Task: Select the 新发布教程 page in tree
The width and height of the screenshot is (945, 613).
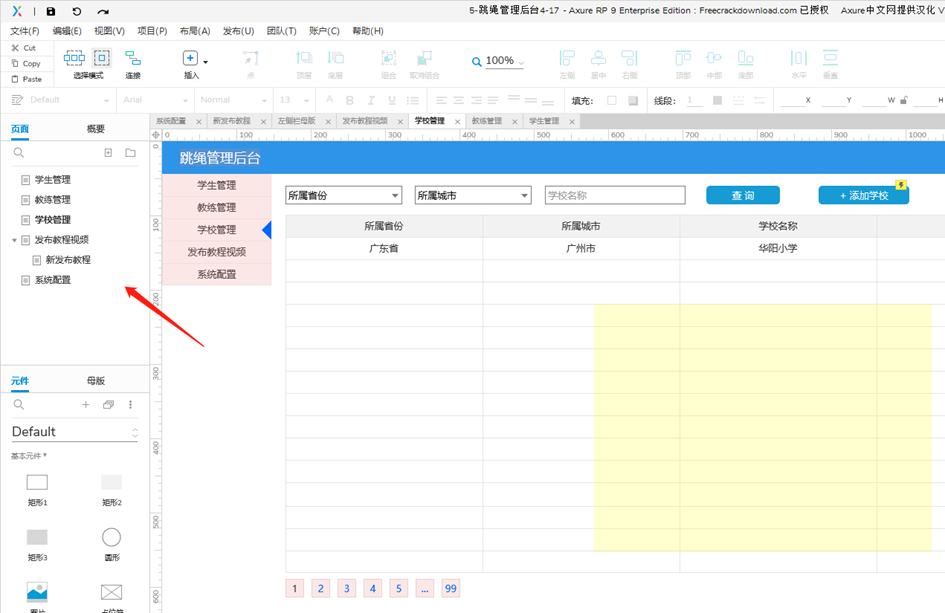Action: tap(68, 260)
